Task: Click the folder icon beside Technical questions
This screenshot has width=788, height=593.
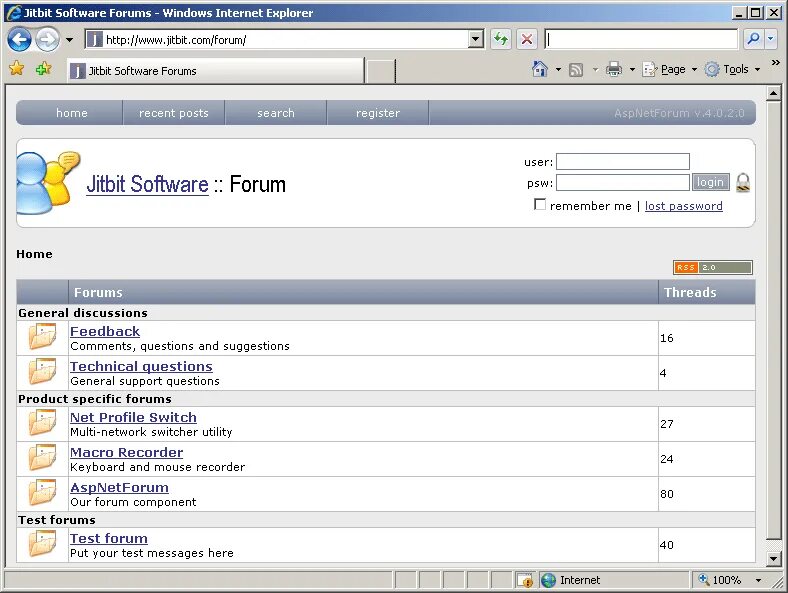Action: coord(42,371)
